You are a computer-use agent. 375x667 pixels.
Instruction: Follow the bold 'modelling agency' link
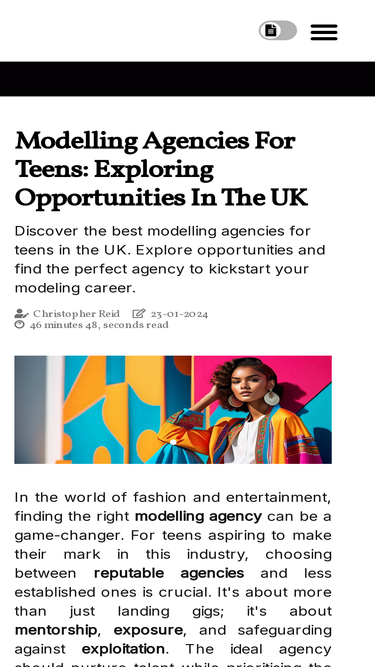click(198, 516)
